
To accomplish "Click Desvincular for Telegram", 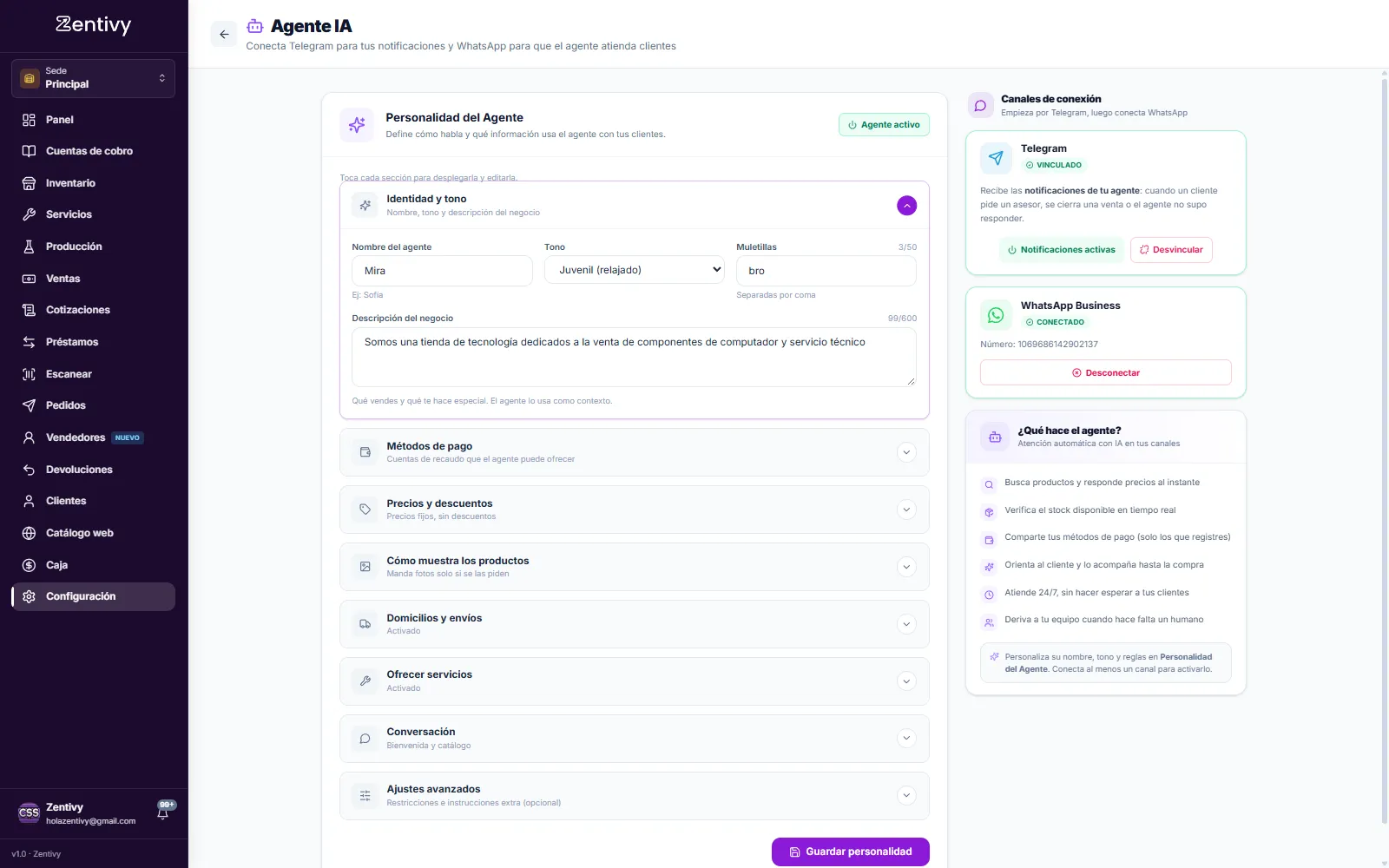I will click(1171, 250).
